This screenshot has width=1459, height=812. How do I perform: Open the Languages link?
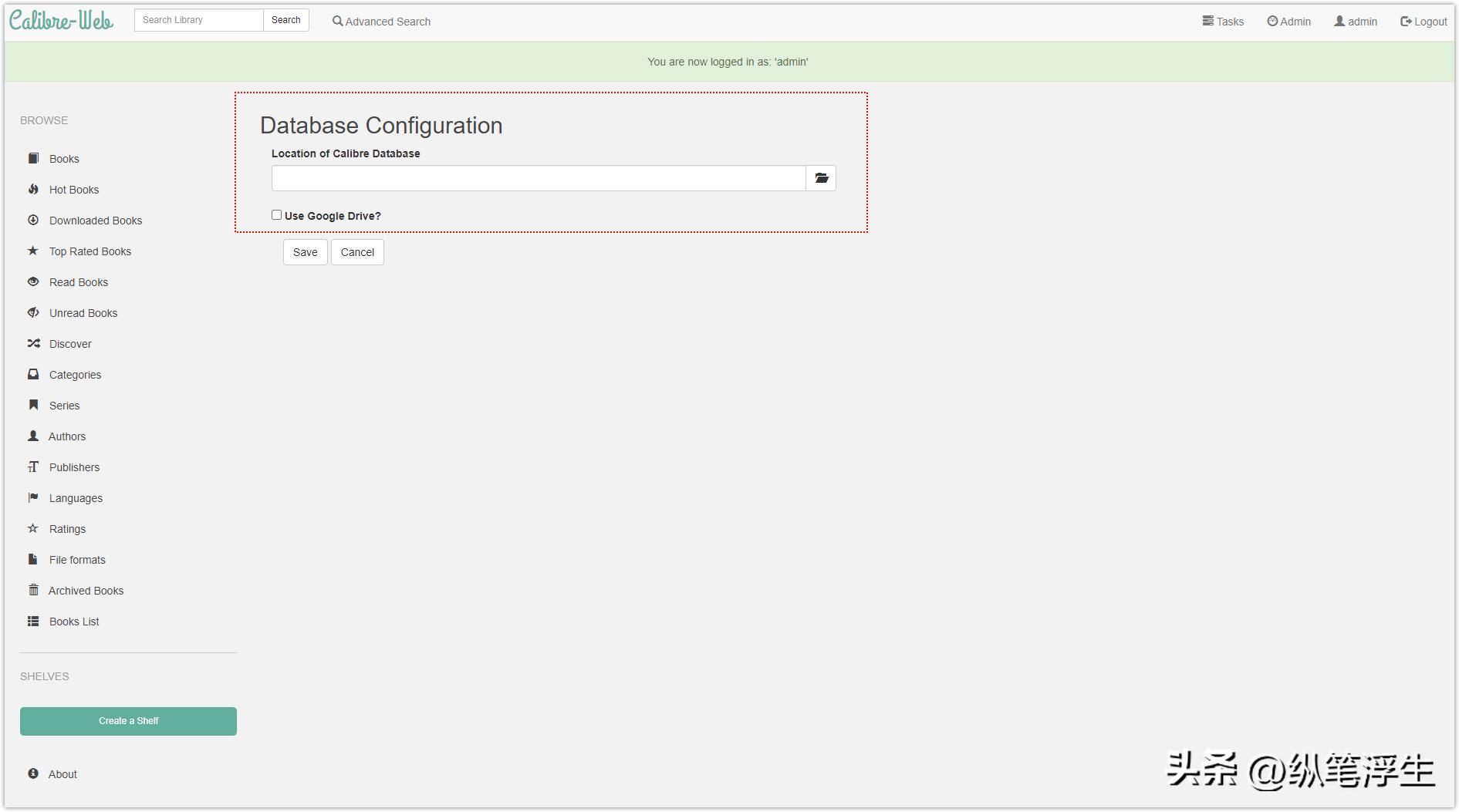[76, 498]
